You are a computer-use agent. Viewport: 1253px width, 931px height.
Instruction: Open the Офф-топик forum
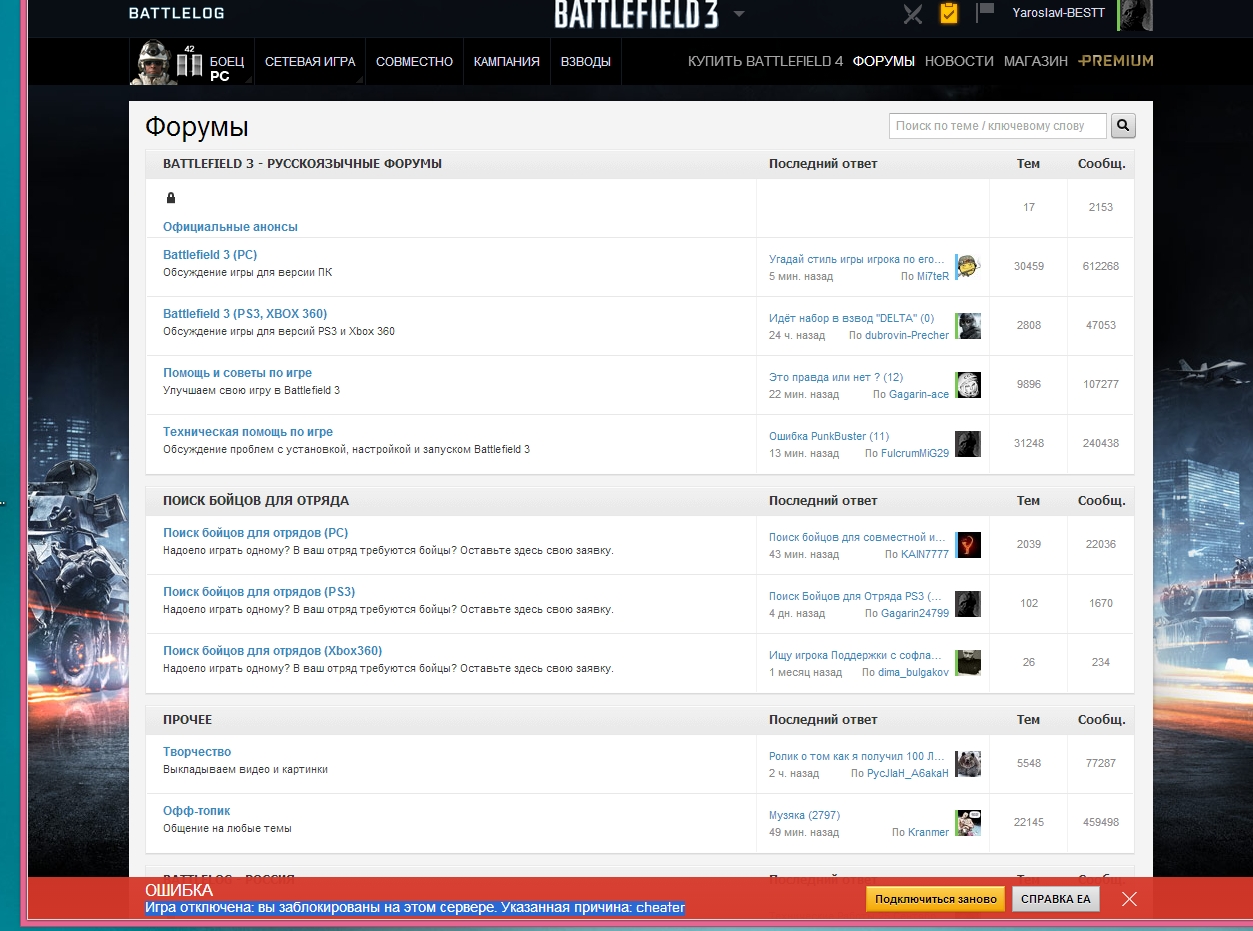click(197, 811)
